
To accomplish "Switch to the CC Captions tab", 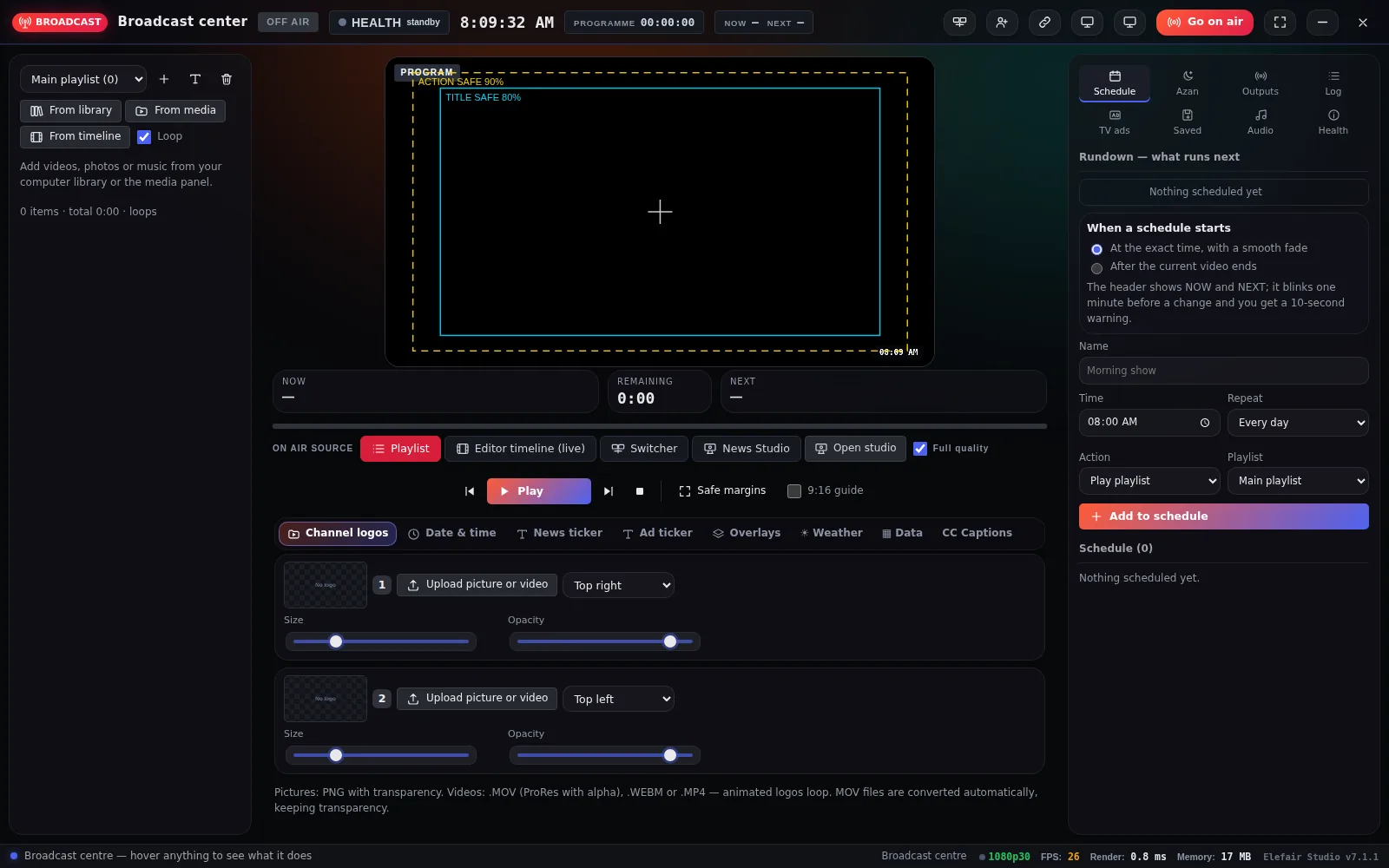I will pos(977,533).
